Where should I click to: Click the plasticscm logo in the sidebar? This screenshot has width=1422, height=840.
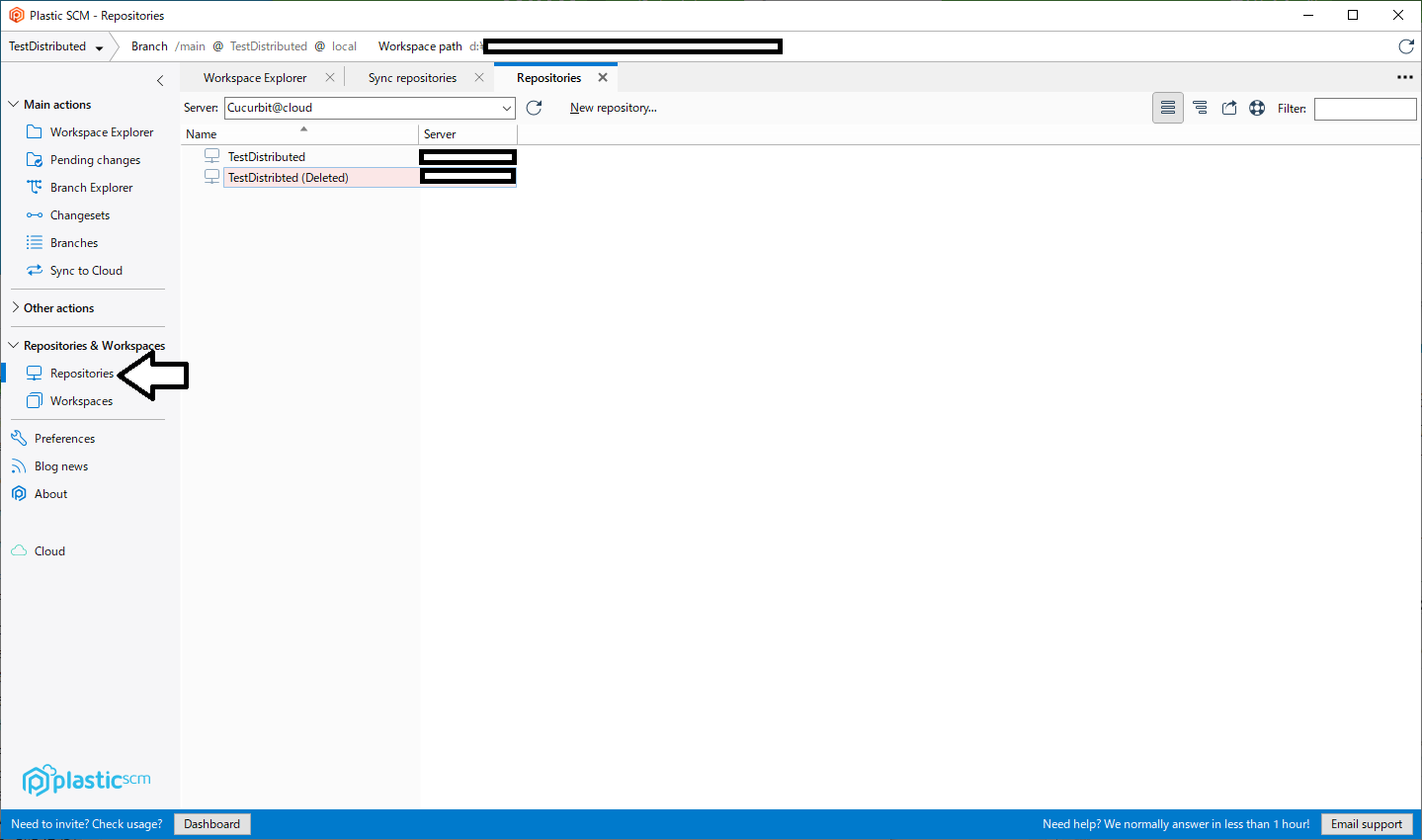pyautogui.click(x=87, y=781)
